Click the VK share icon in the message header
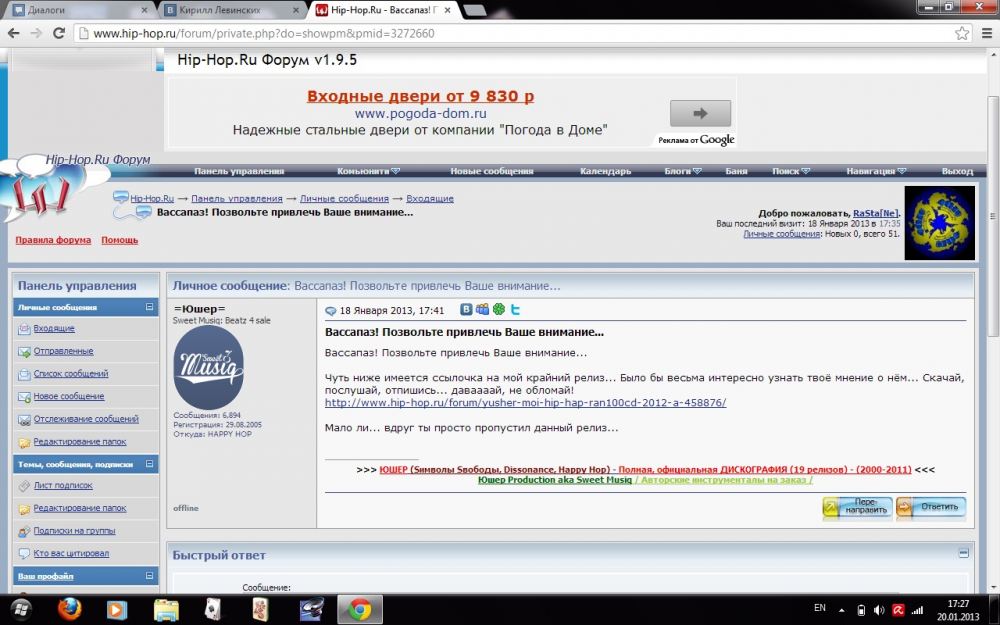Image resolution: width=1000 pixels, height=625 pixels. coord(466,309)
